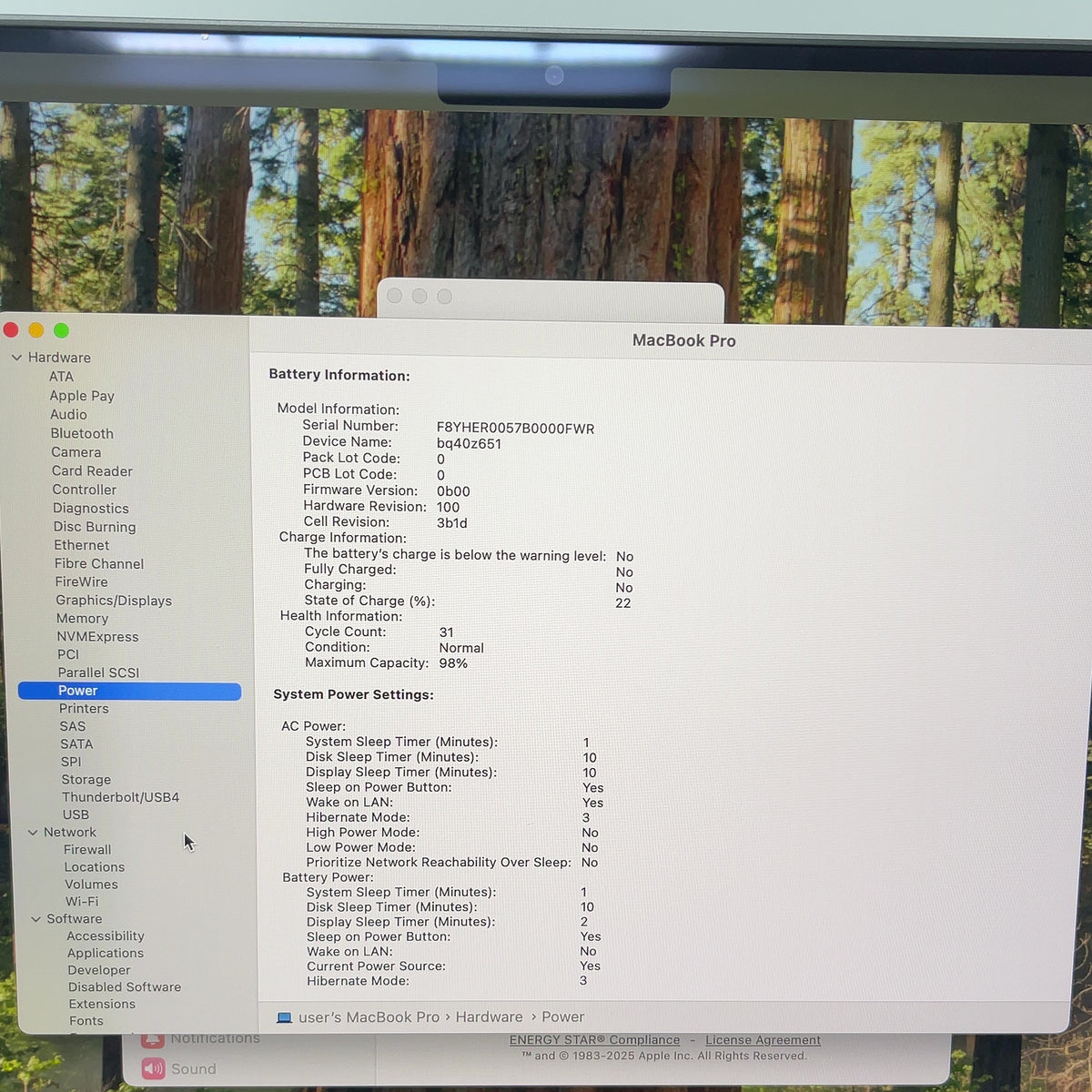
Task: Open License Agreement link in back window
Action: (x=763, y=1040)
